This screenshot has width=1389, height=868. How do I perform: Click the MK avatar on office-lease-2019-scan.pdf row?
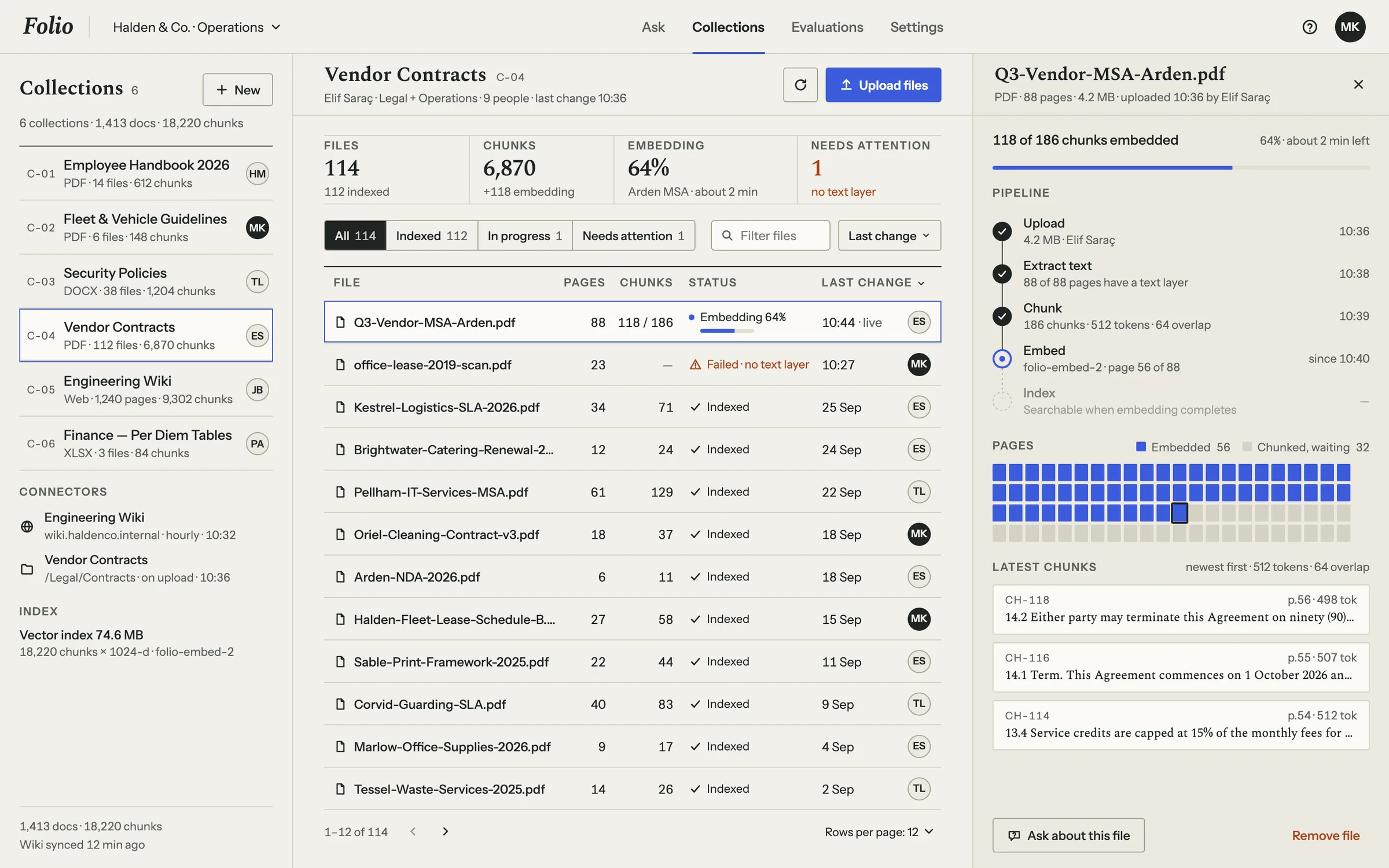(x=918, y=364)
